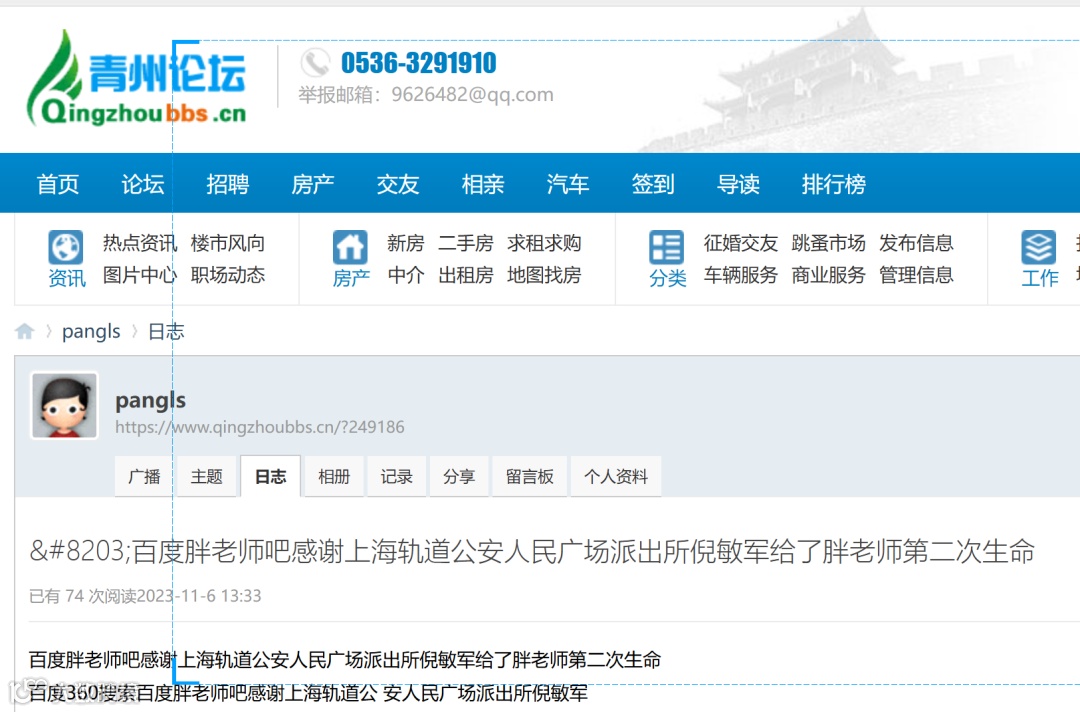Open the 车辆服务 link
The height and width of the screenshot is (712, 1080).
pos(740,275)
